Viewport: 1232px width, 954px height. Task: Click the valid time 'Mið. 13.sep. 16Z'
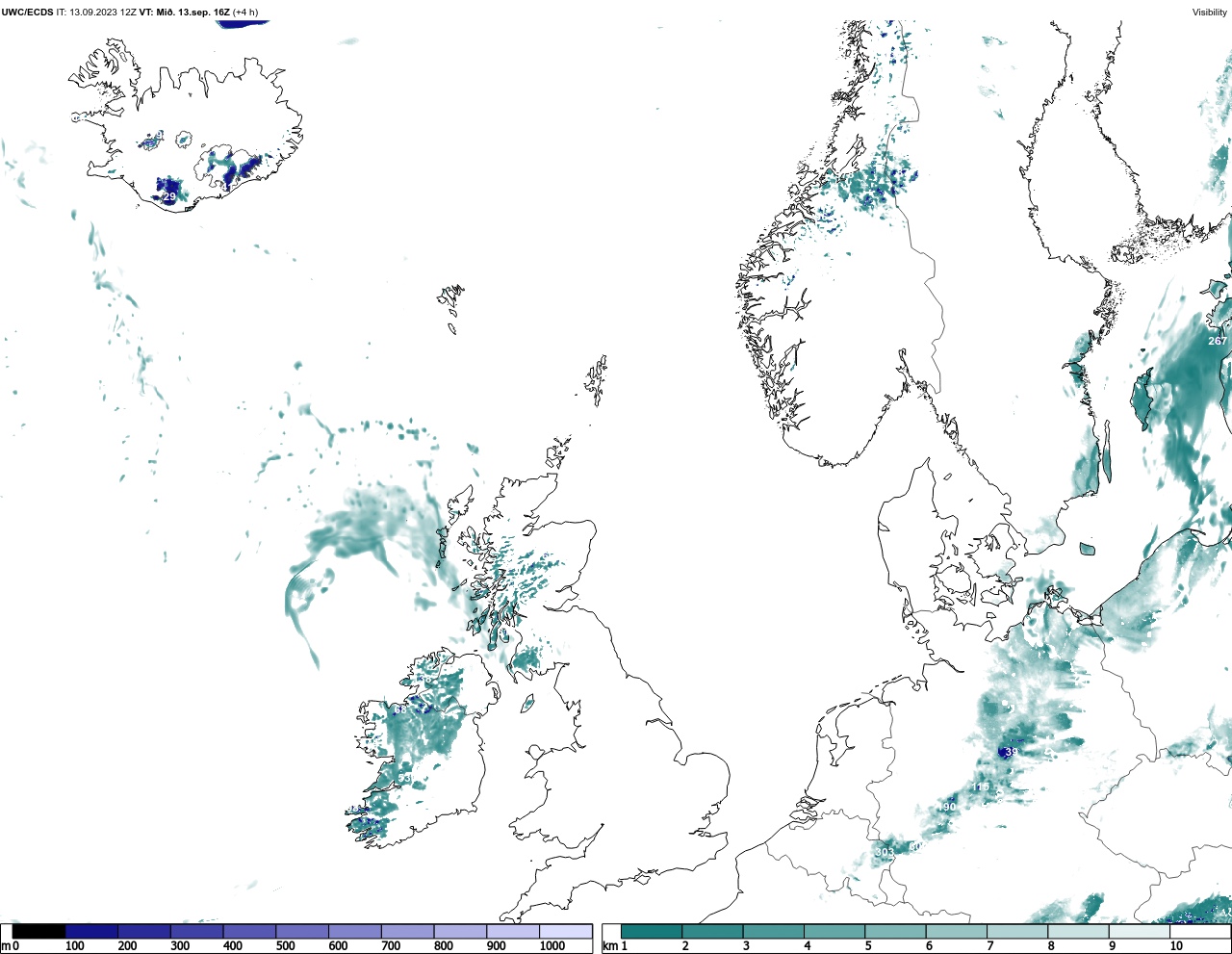coord(192,13)
